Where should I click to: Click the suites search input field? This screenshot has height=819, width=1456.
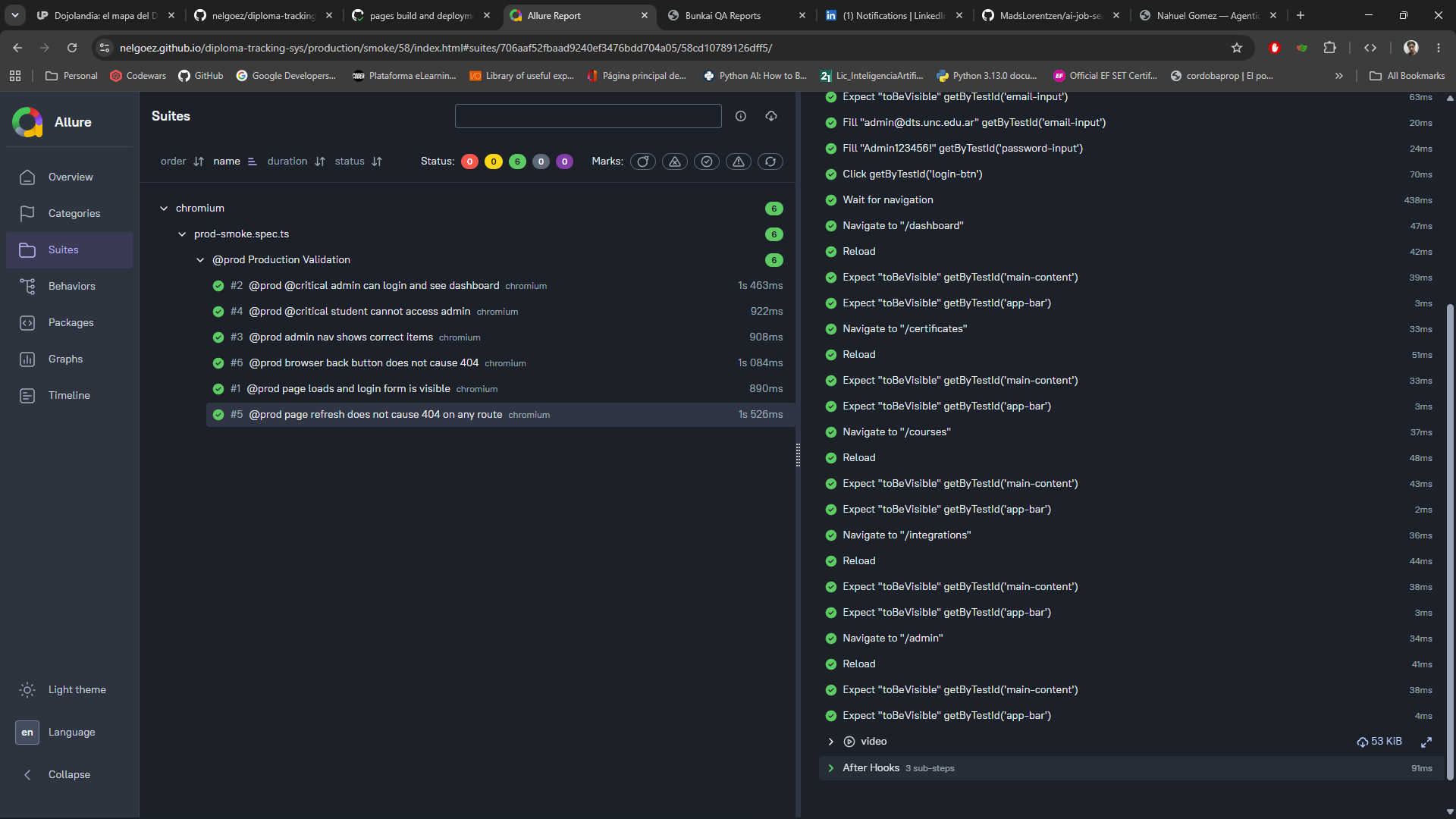(x=588, y=116)
